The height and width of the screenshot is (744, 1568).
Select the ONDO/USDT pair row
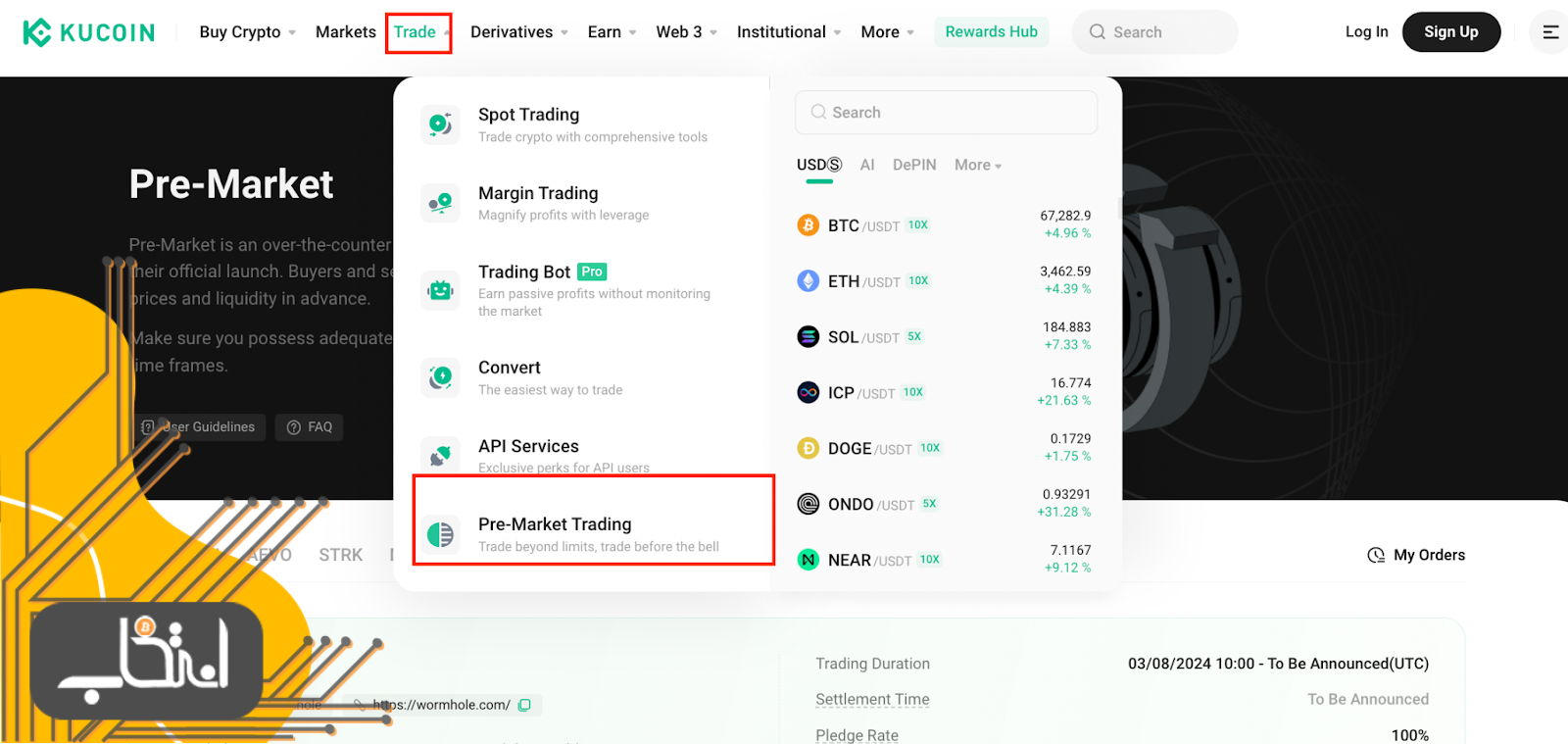944,504
